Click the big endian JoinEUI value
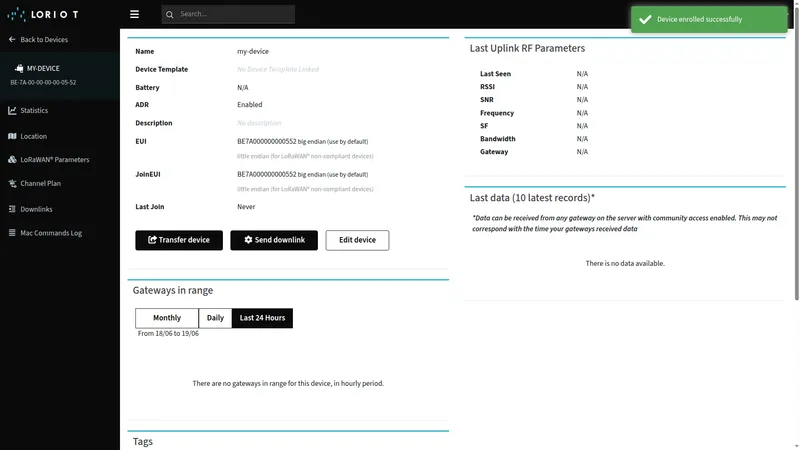Image resolution: width=800 pixels, height=450 pixels. coord(266,174)
